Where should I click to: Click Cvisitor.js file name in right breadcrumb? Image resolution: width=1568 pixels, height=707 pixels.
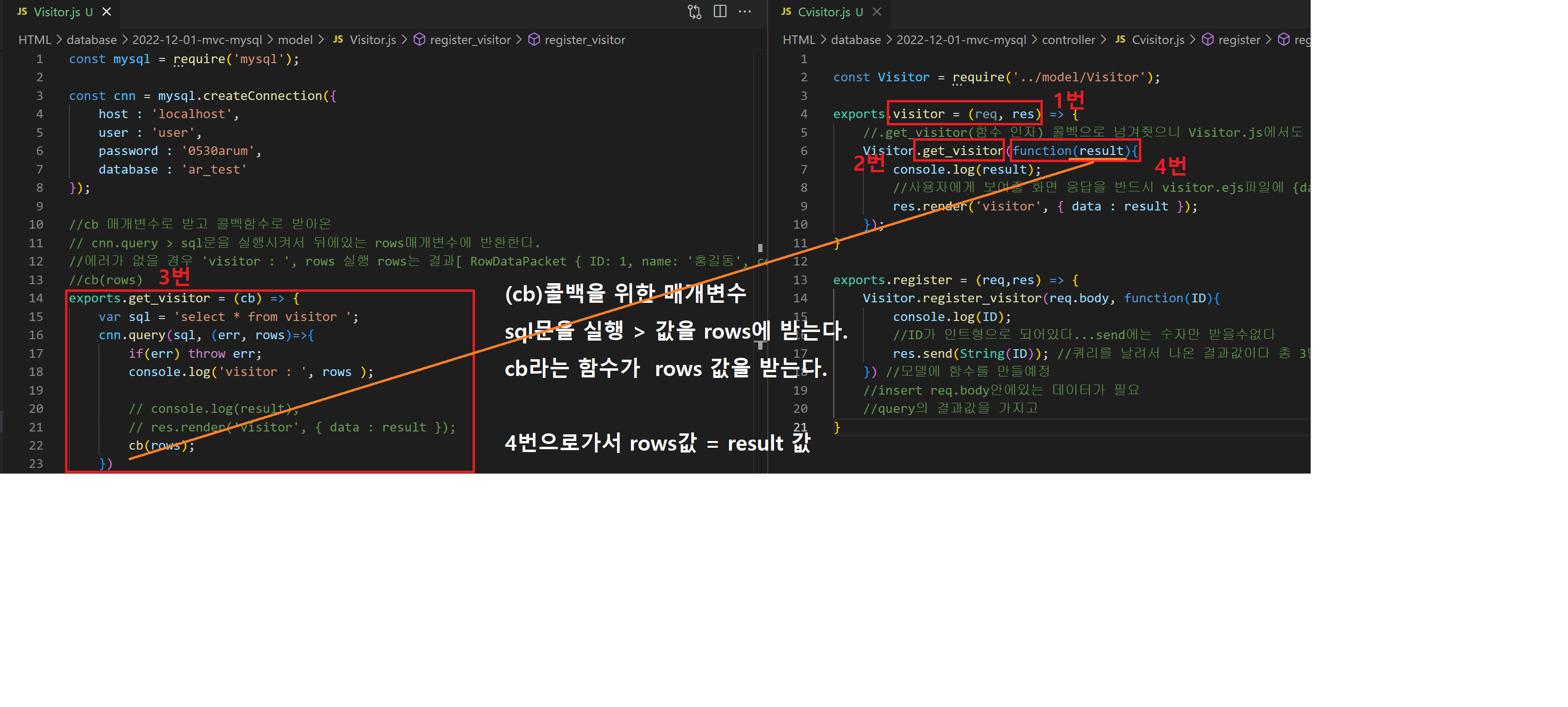pos(1158,40)
